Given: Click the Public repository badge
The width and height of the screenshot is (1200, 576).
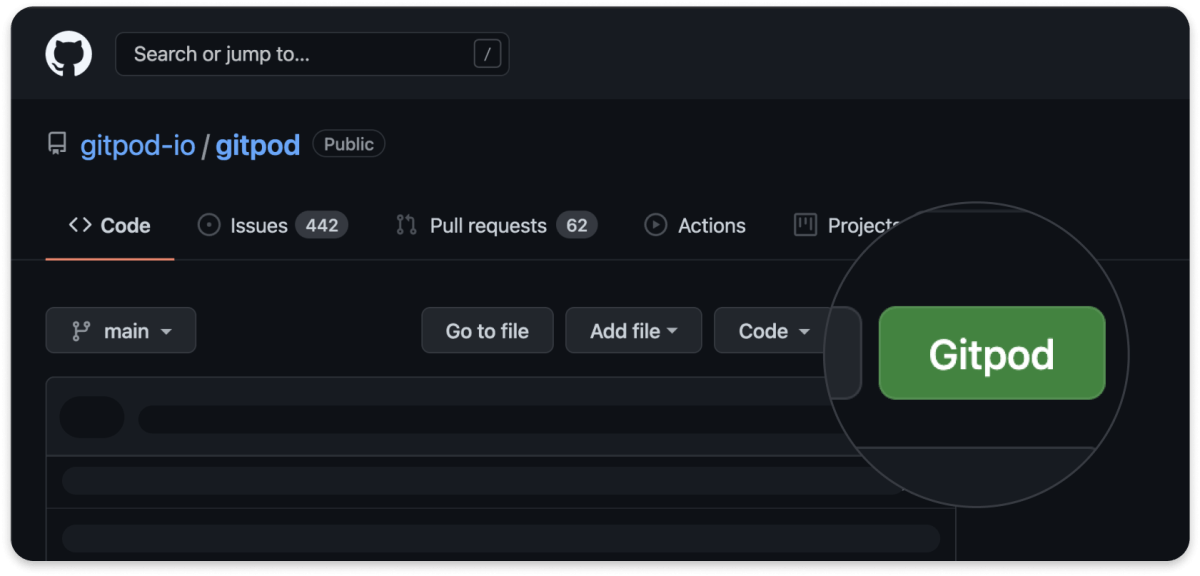Looking at the screenshot, I should point(348,143).
